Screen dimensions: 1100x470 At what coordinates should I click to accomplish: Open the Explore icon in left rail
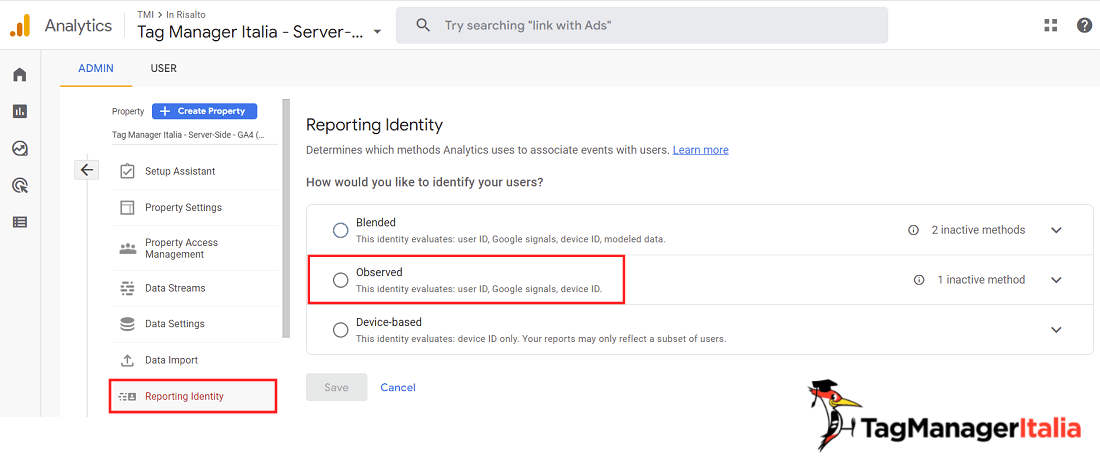pyautogui.click(x=20, y=148)
